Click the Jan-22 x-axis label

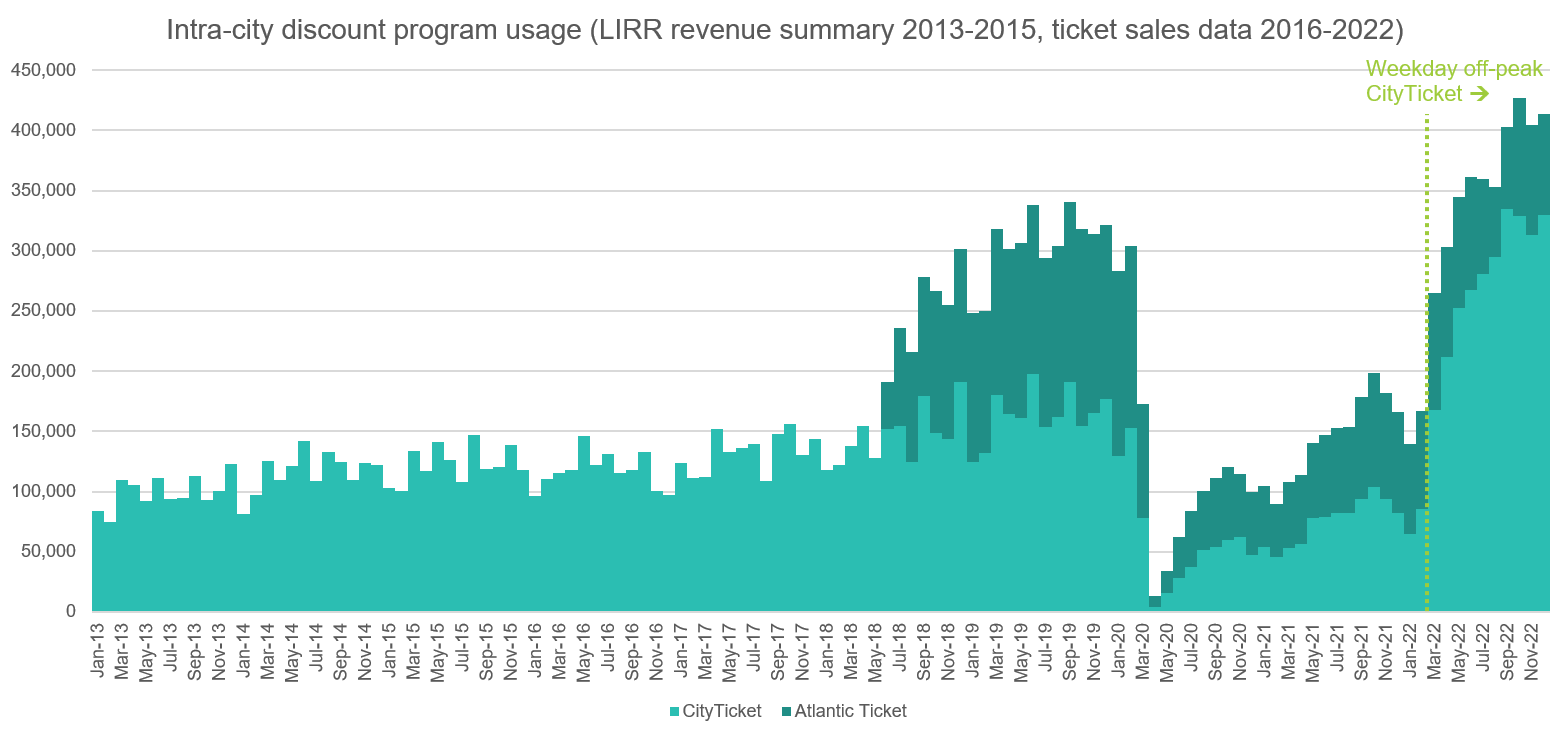coord(1410,651)
